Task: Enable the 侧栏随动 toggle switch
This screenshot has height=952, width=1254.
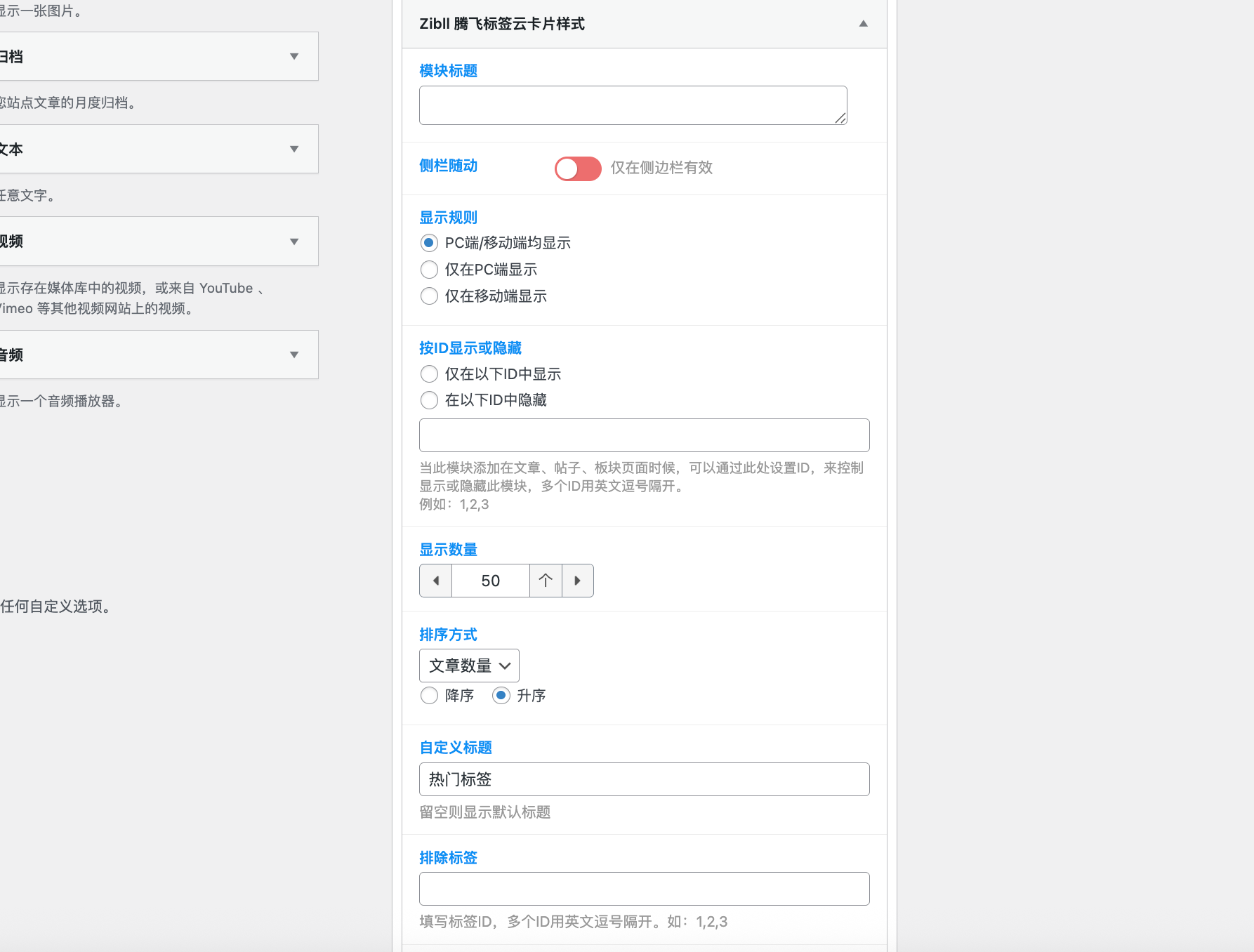Action: pyautogui.click(x=577, y=168)
